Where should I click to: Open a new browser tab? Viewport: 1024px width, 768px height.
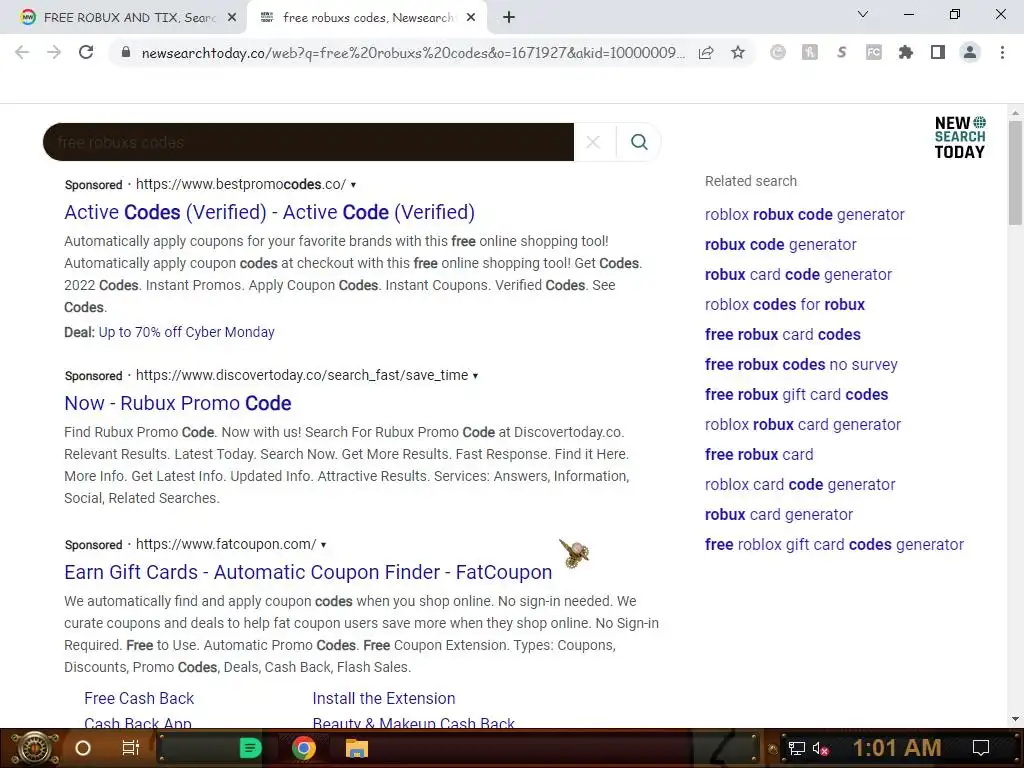click(x=509, y=18)
